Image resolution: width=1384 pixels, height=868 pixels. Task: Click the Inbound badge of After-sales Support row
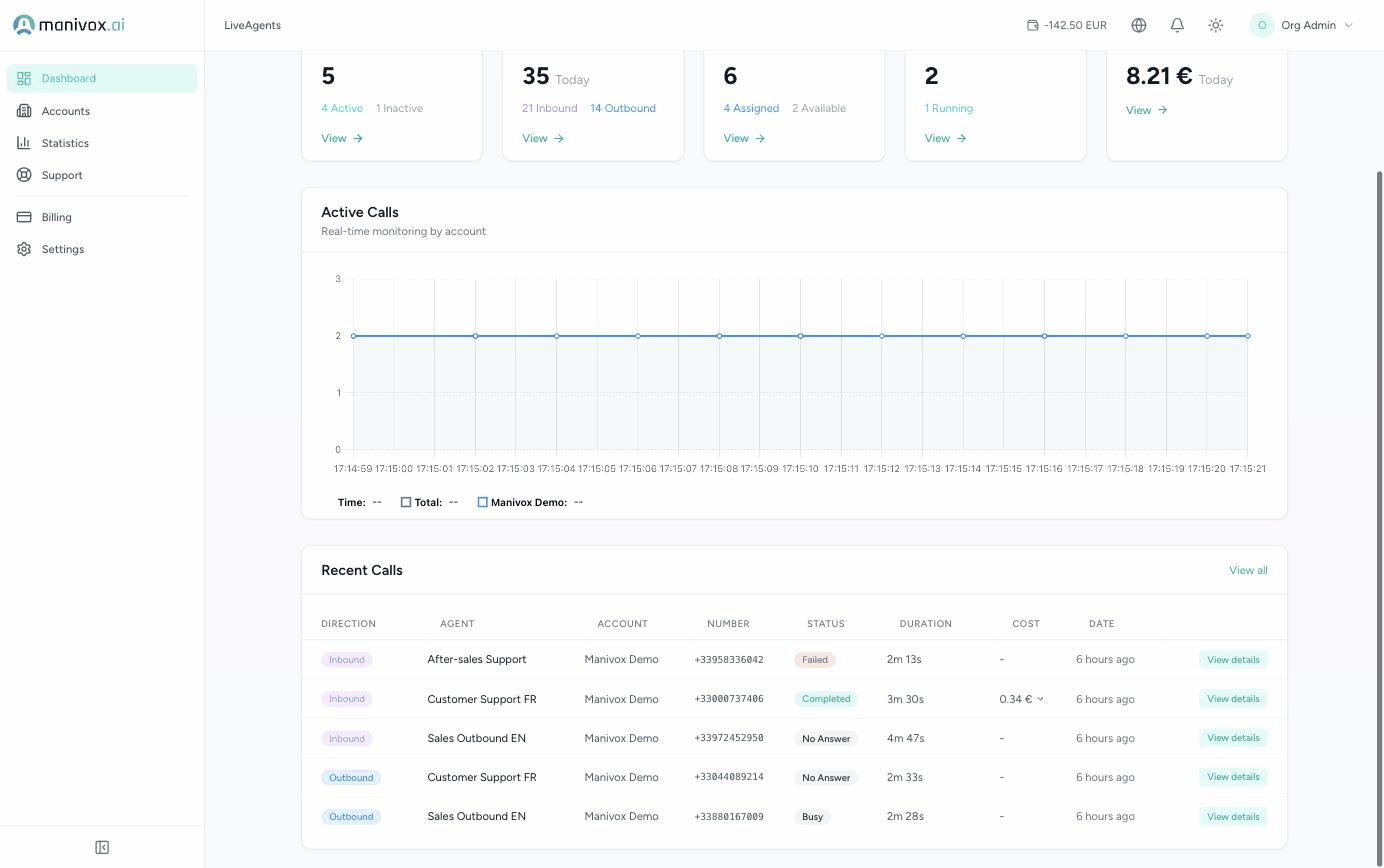click(x=347, y=660)
